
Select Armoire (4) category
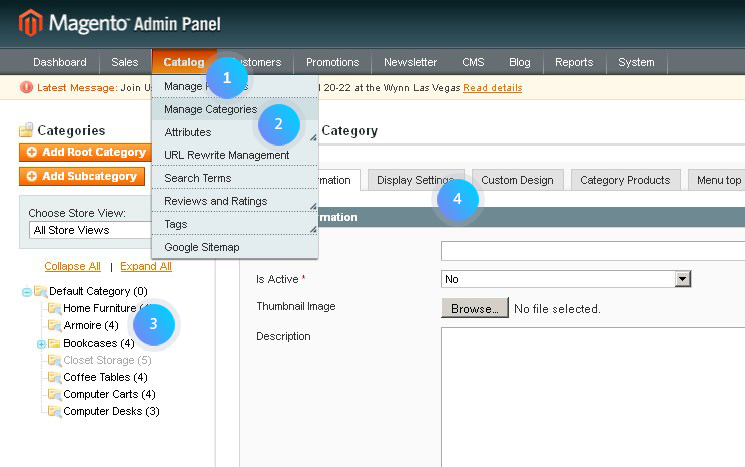coord(91,325)
